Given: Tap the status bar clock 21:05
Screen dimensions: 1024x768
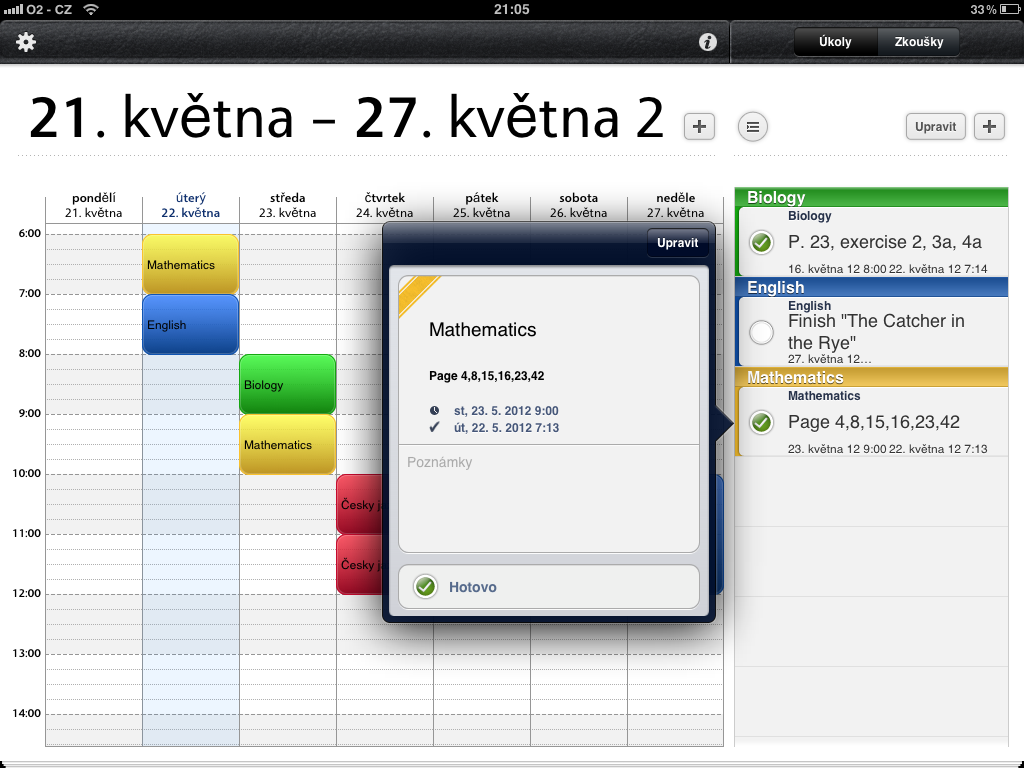Looking at the screenshot, I should tap(511, 9).
